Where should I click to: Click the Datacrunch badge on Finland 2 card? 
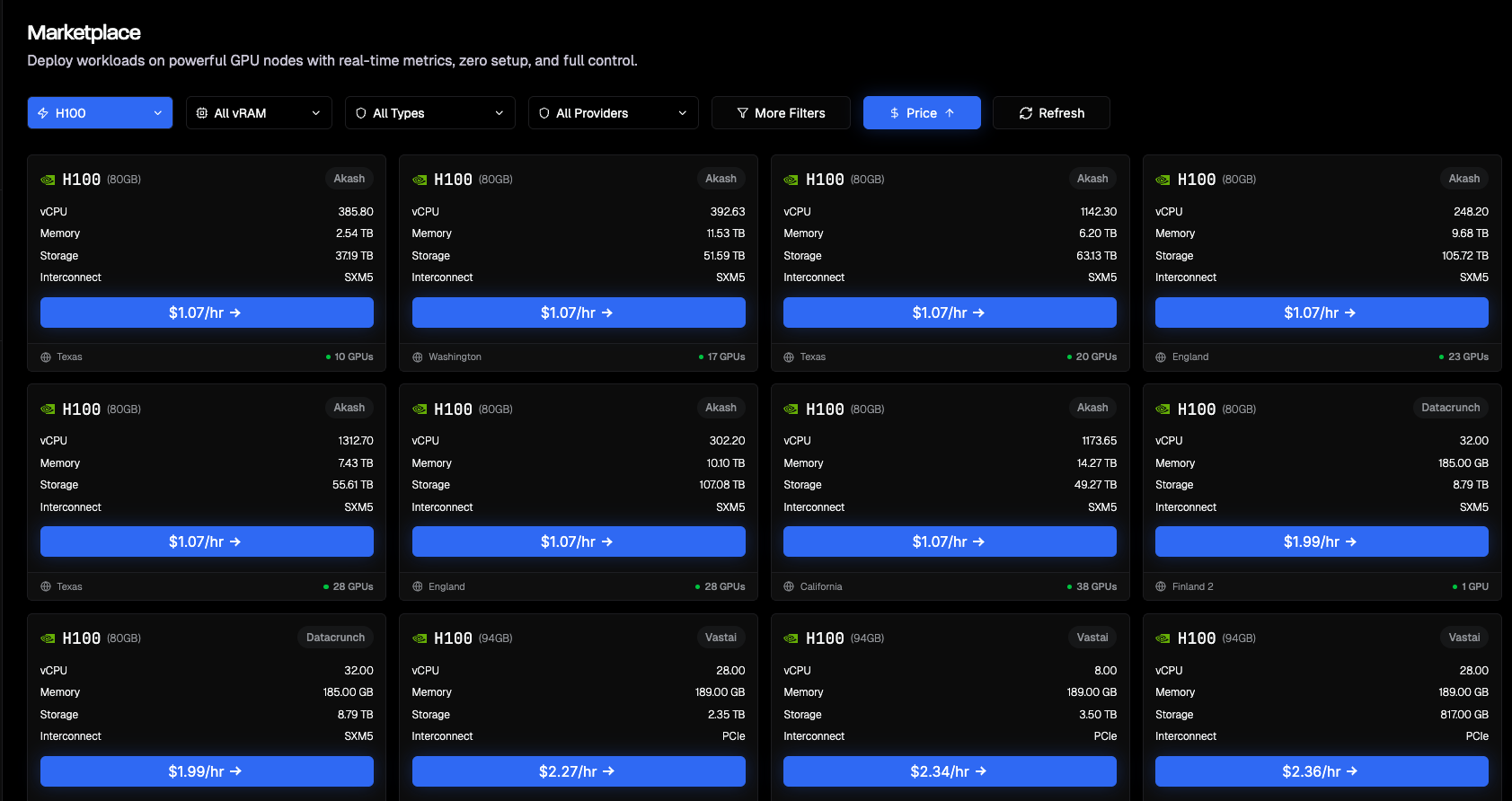point(1450,408)
